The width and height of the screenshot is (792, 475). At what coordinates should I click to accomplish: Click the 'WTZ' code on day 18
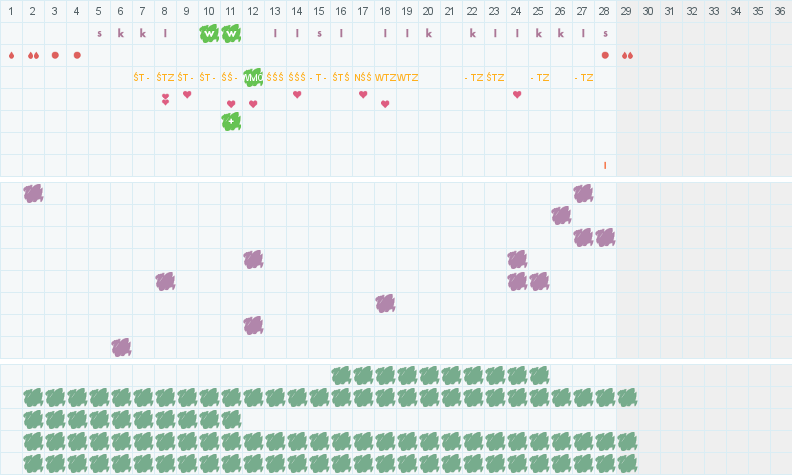pyautogui.click(x=386, y=77)
